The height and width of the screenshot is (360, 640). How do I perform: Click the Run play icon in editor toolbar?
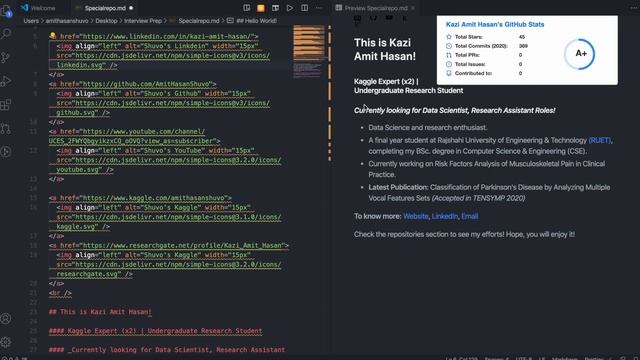click(290, 8)
